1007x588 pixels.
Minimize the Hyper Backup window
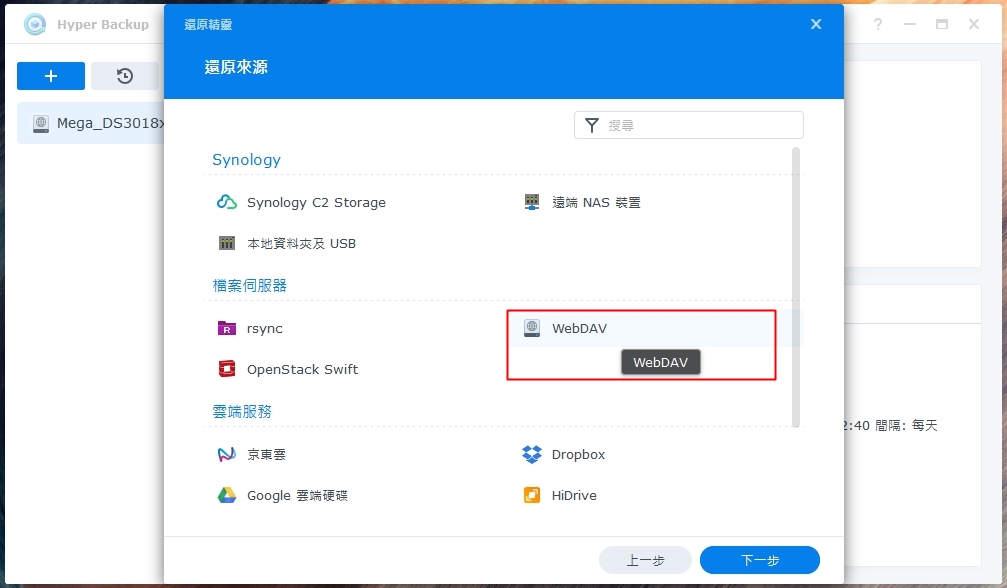[909, 24]
